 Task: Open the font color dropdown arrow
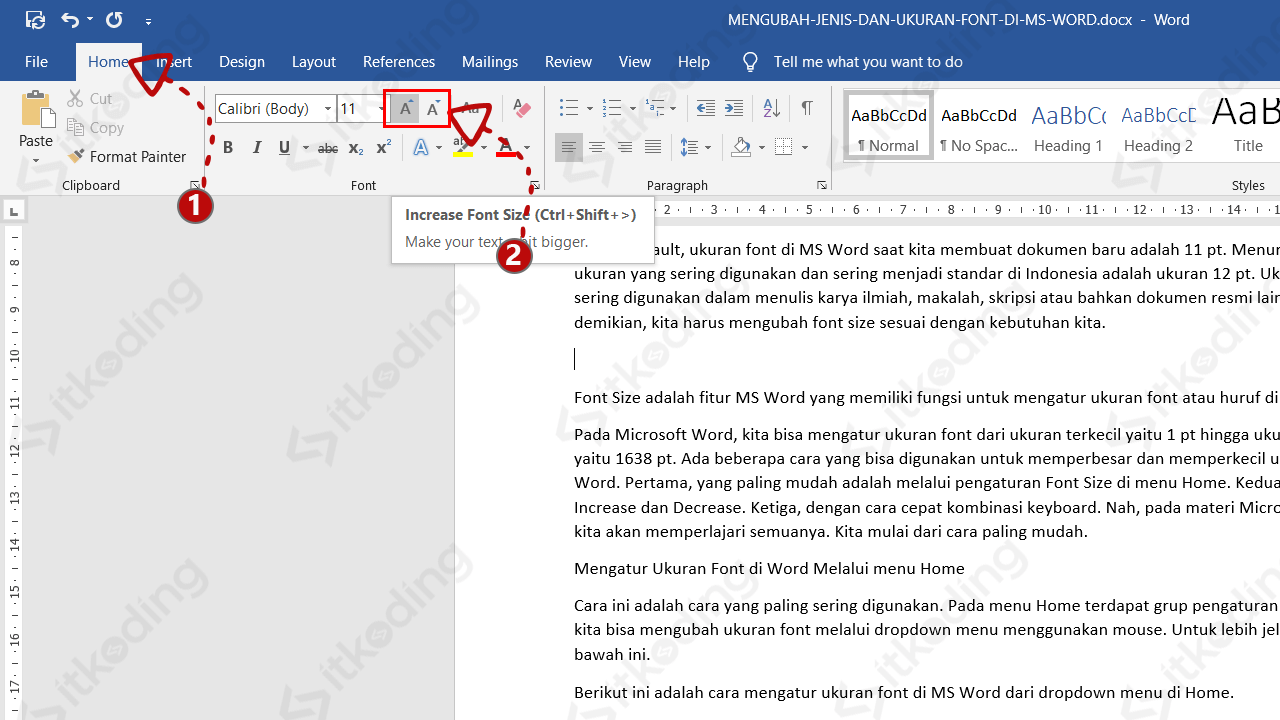[527, 148]
